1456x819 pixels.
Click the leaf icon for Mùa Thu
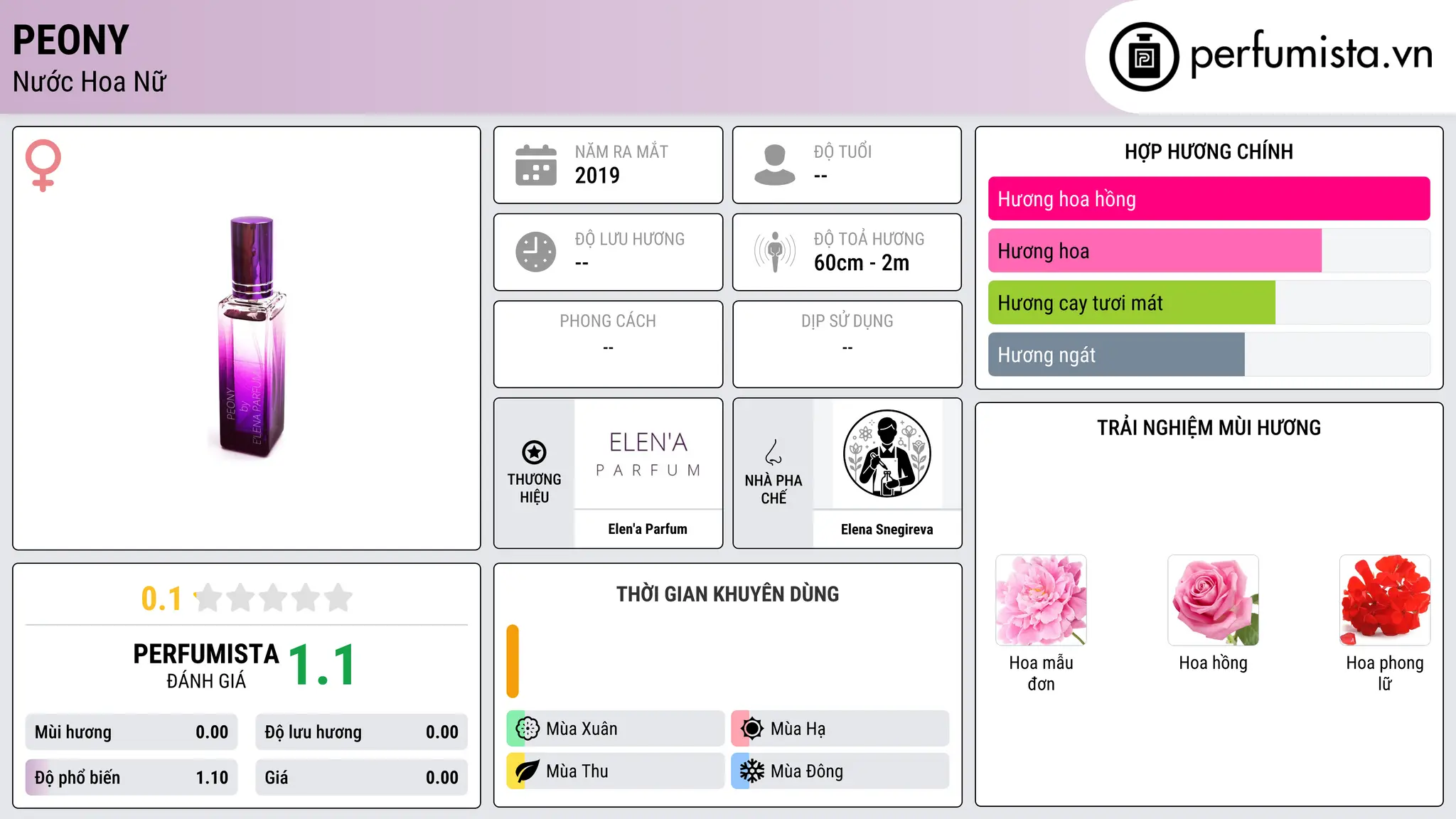tap(528, 771)
